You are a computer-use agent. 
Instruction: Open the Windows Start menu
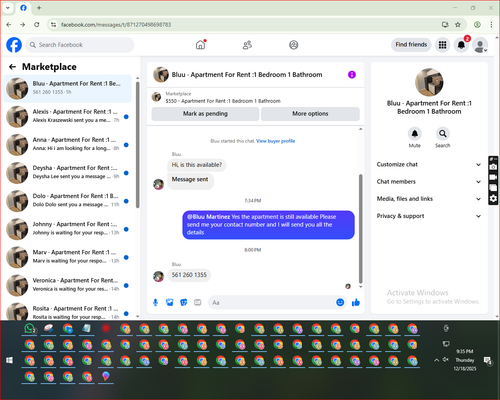pos(9,360)
